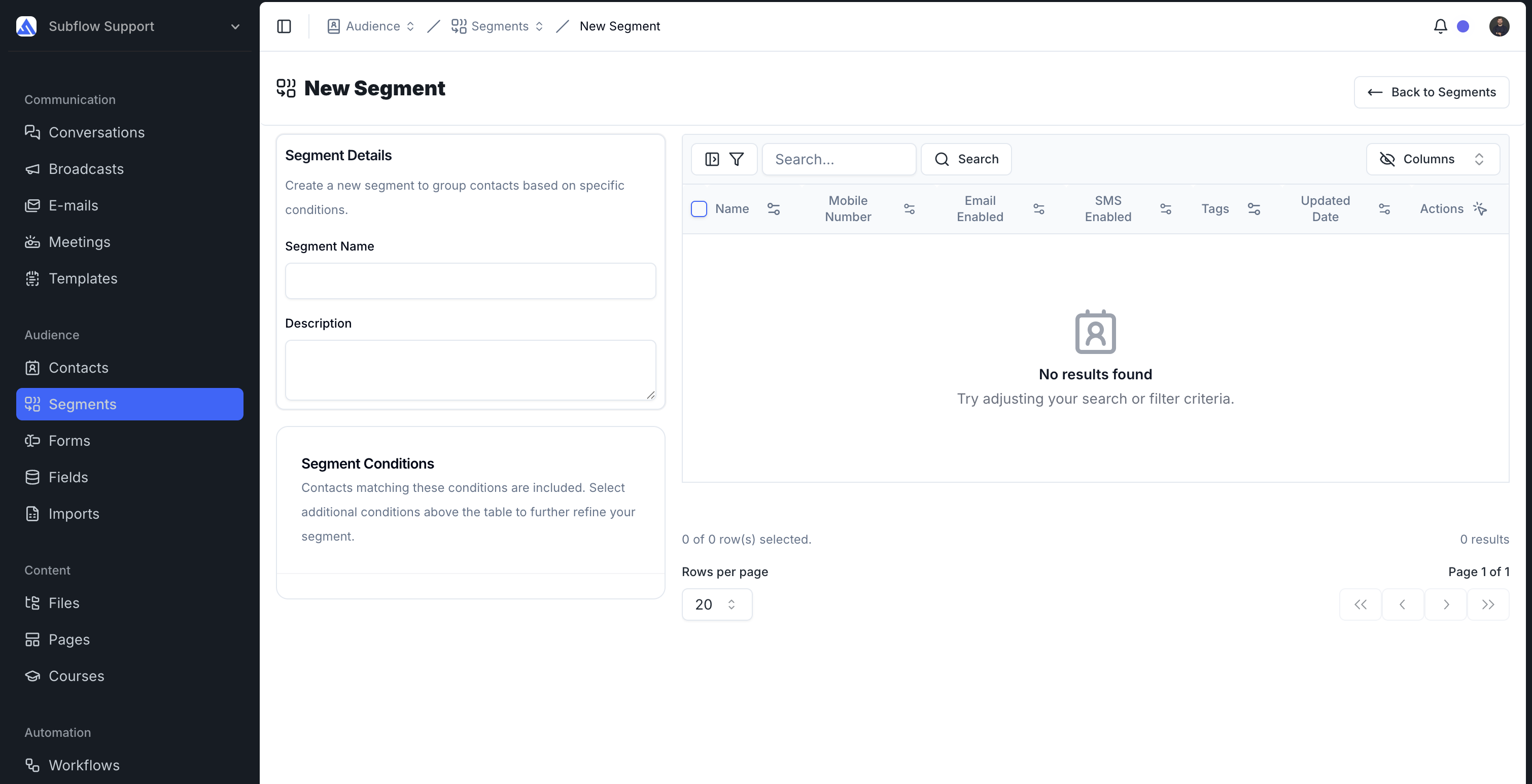Focus the Description text area
The width and height of the screenshot is (1532, 784).
pos(470,370)
